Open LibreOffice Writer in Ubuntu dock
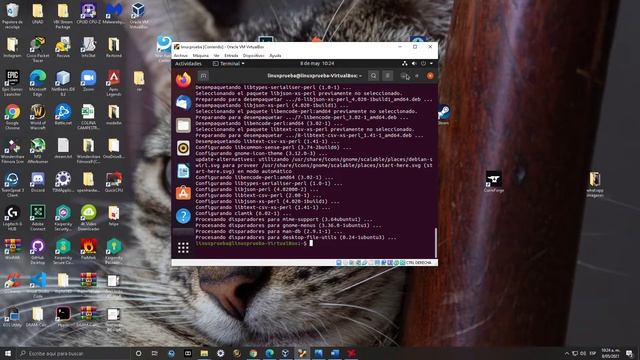The image size is (640, 360). [183, 171]
